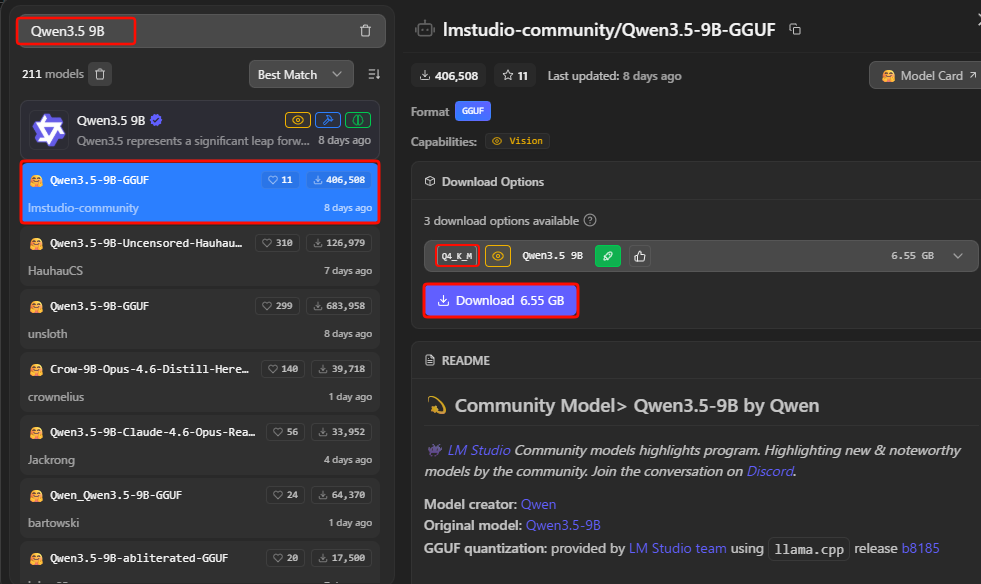Click the help icon beside download options available
The width and height of the screenshot is (981, 584).
(x=590, y=220)
